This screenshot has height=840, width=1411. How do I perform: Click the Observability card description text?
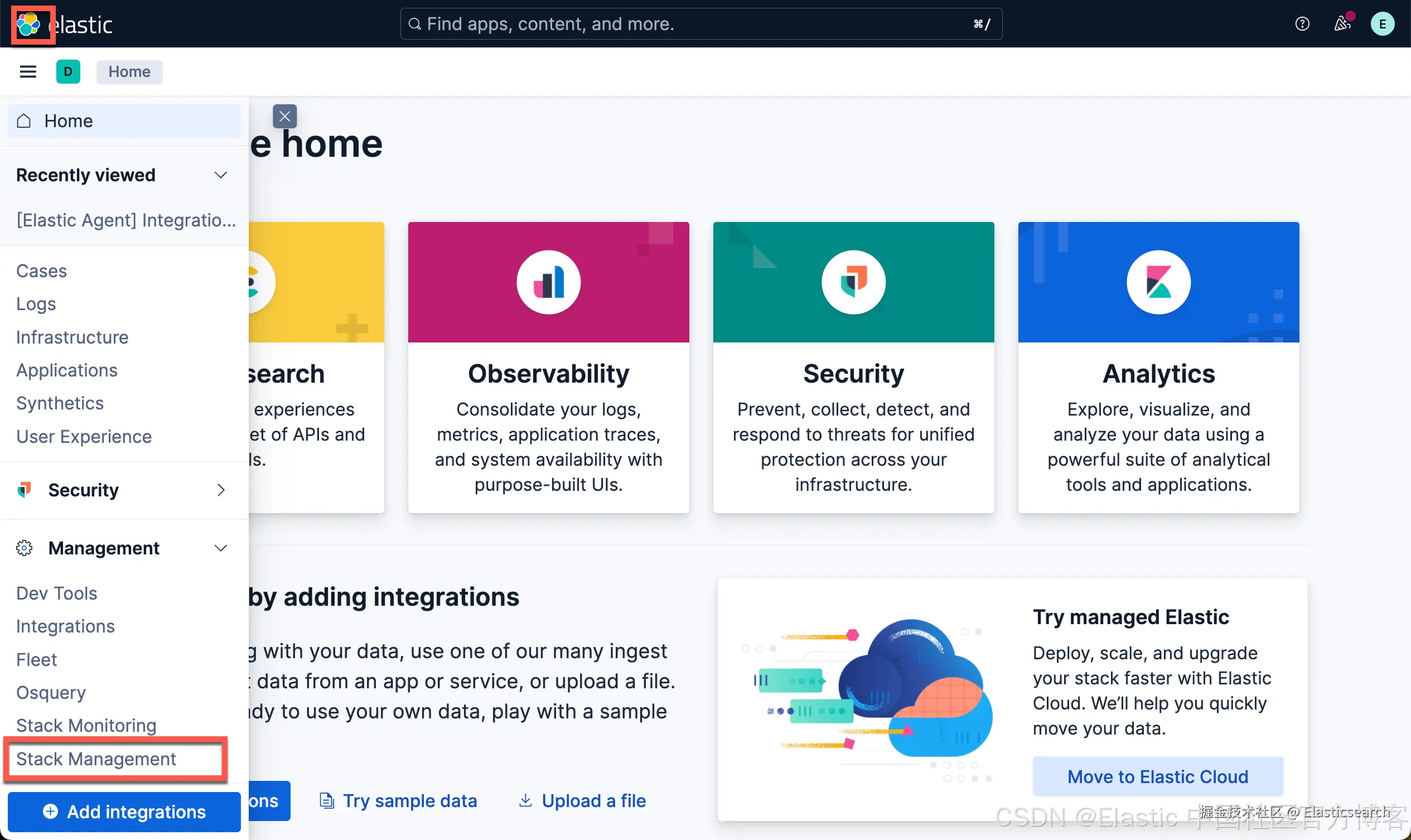(x=548, y=447)
